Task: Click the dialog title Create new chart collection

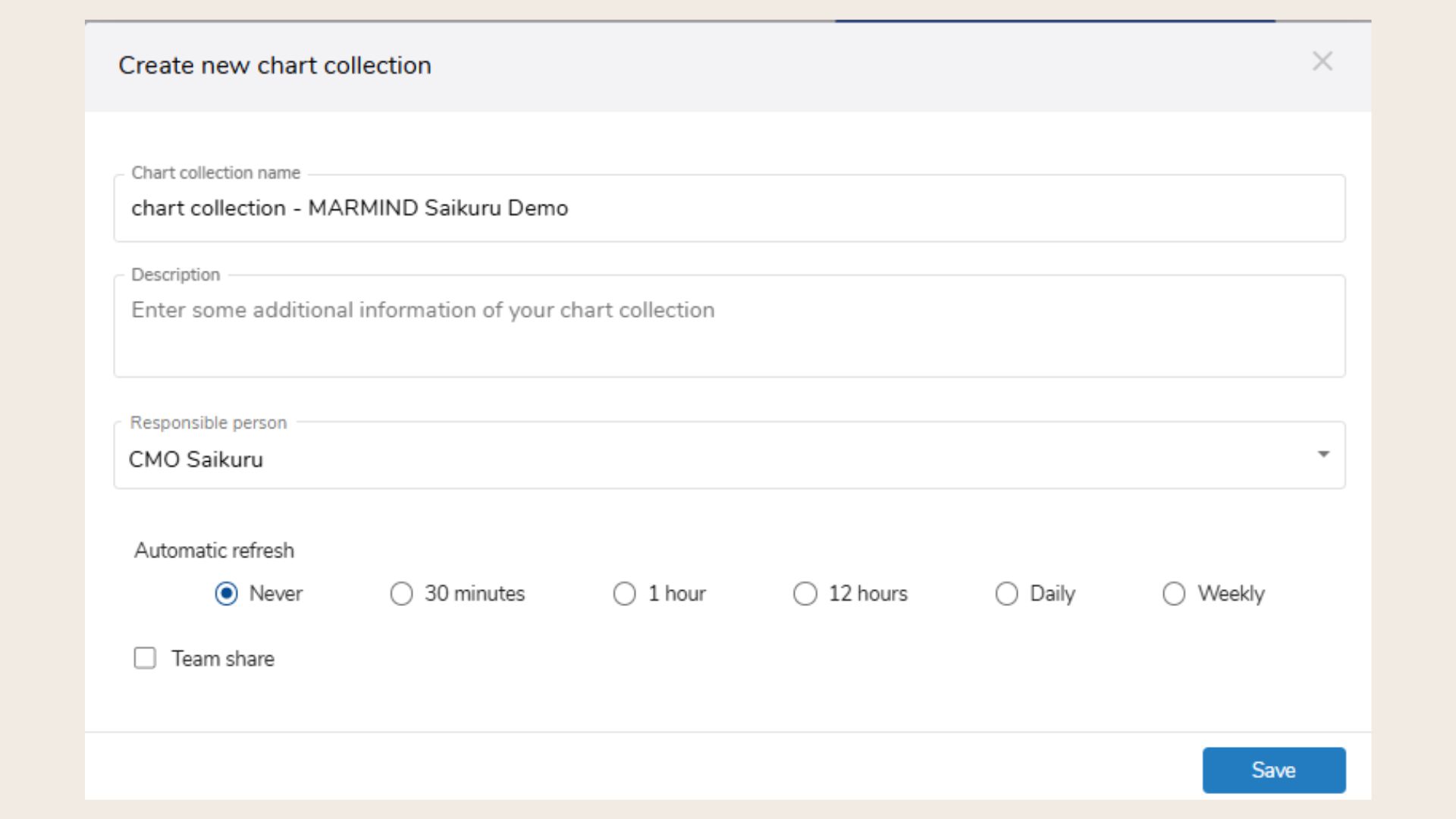Action: [274, 65]
